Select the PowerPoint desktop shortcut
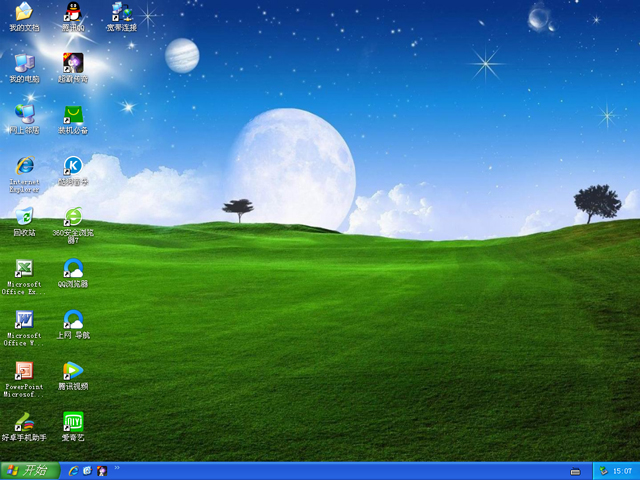The height and width of the screenshot is (480, 640). click(x=24, y=371)
